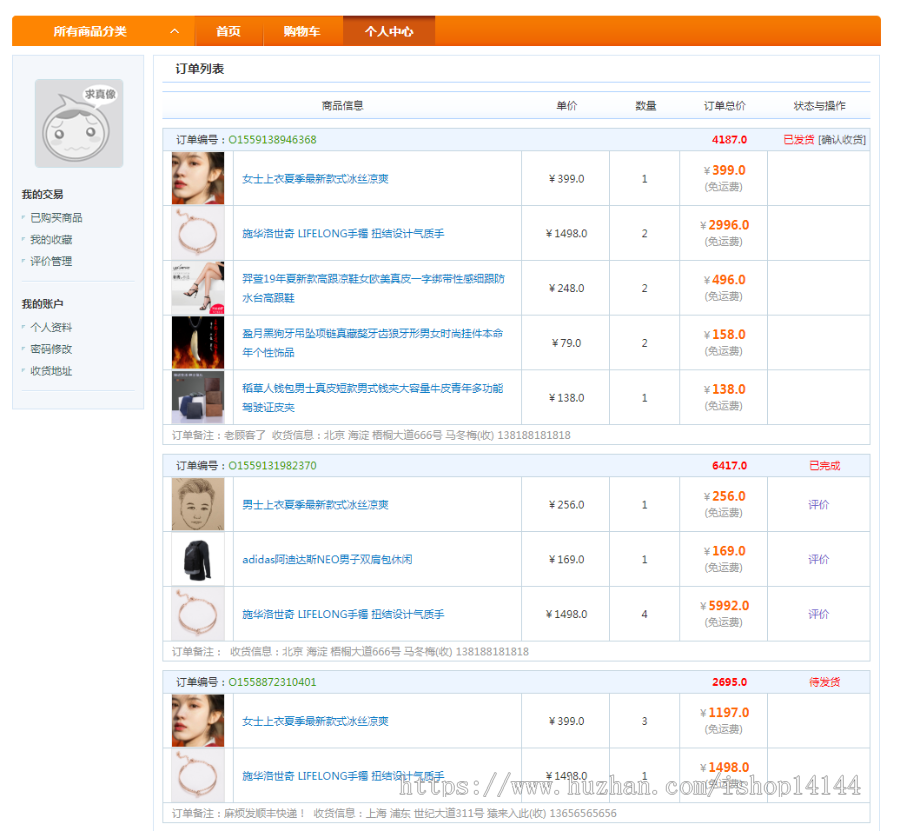Click the 女士上衣夏季冰丝凉爽 product thumbnail
900x831 pixels.
pyautogui.click(x=197, y=177)
